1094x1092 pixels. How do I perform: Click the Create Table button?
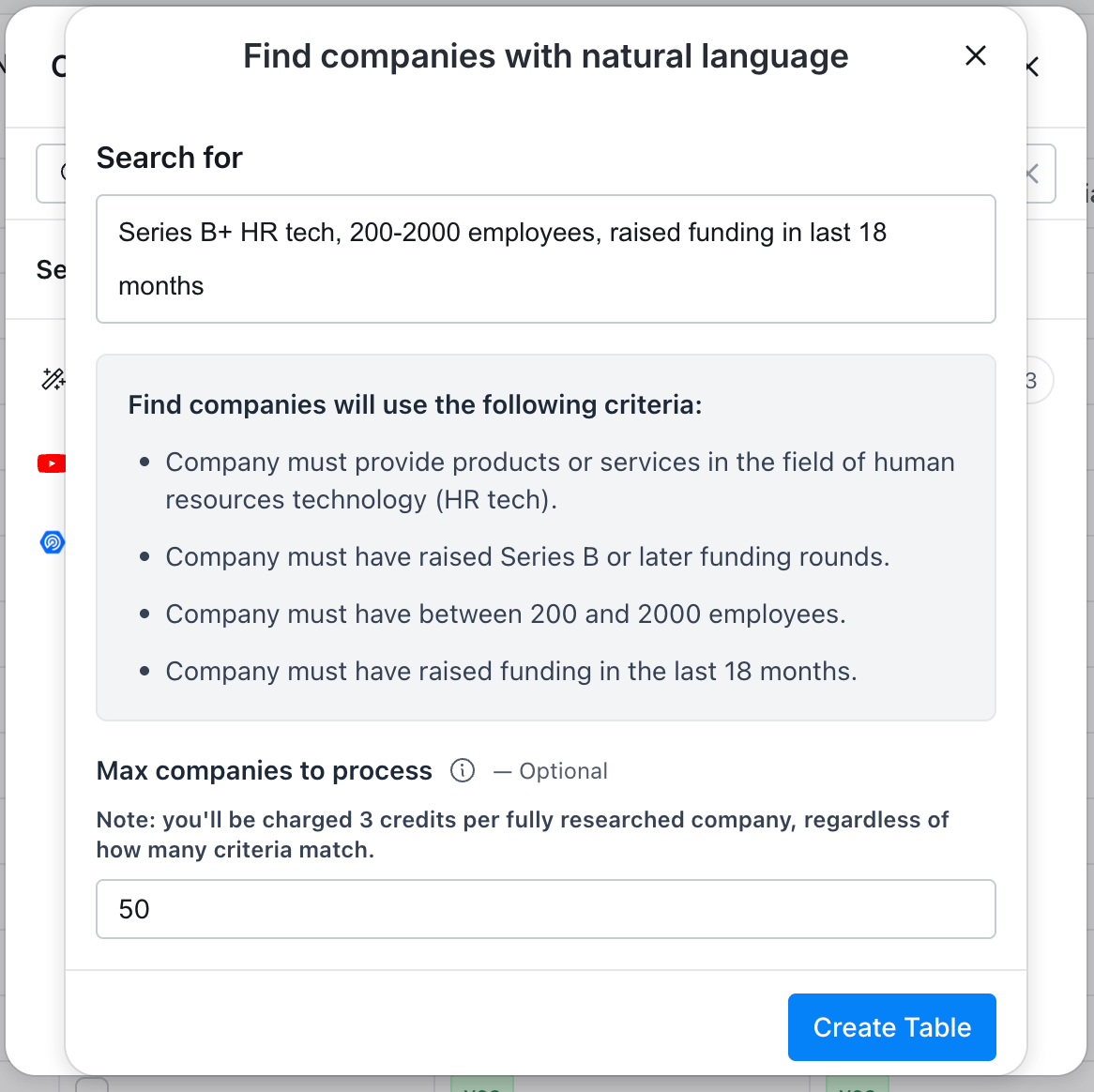(x=891, y=1027)
